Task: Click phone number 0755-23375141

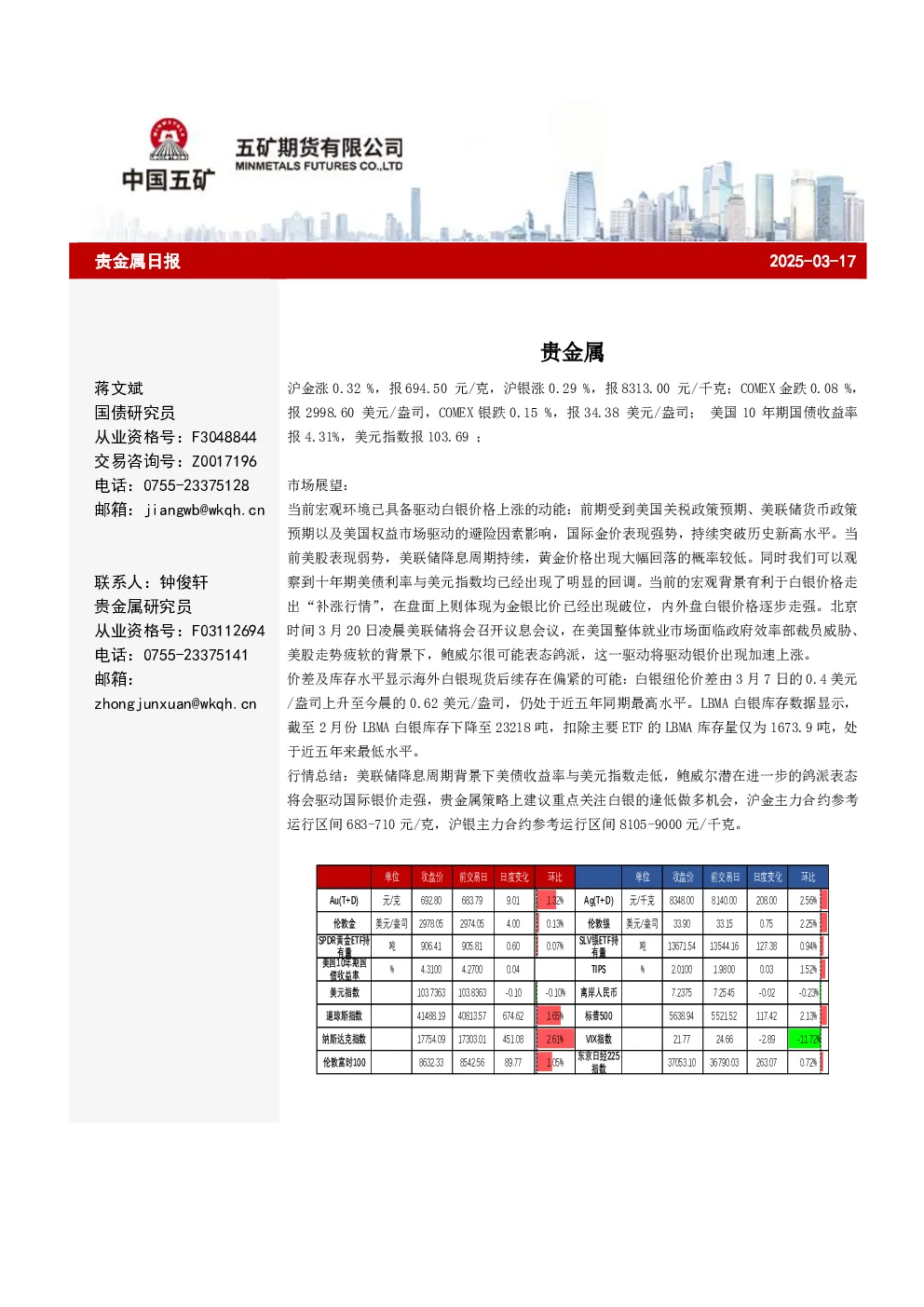Action: coord(197,655)
